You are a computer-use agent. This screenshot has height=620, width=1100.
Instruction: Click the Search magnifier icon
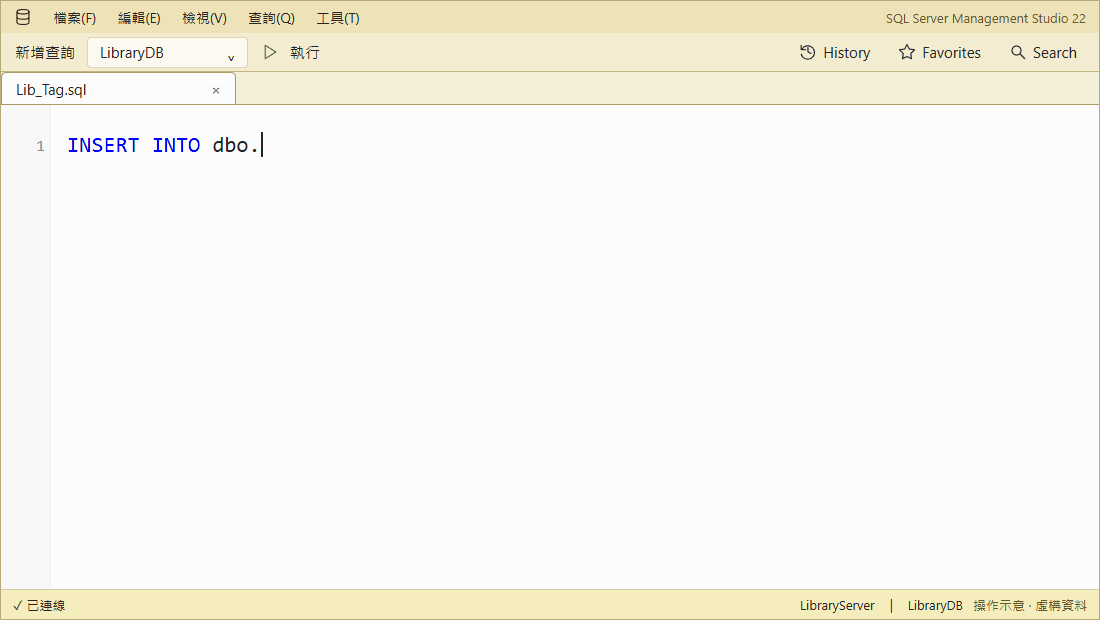point(1018,53)
